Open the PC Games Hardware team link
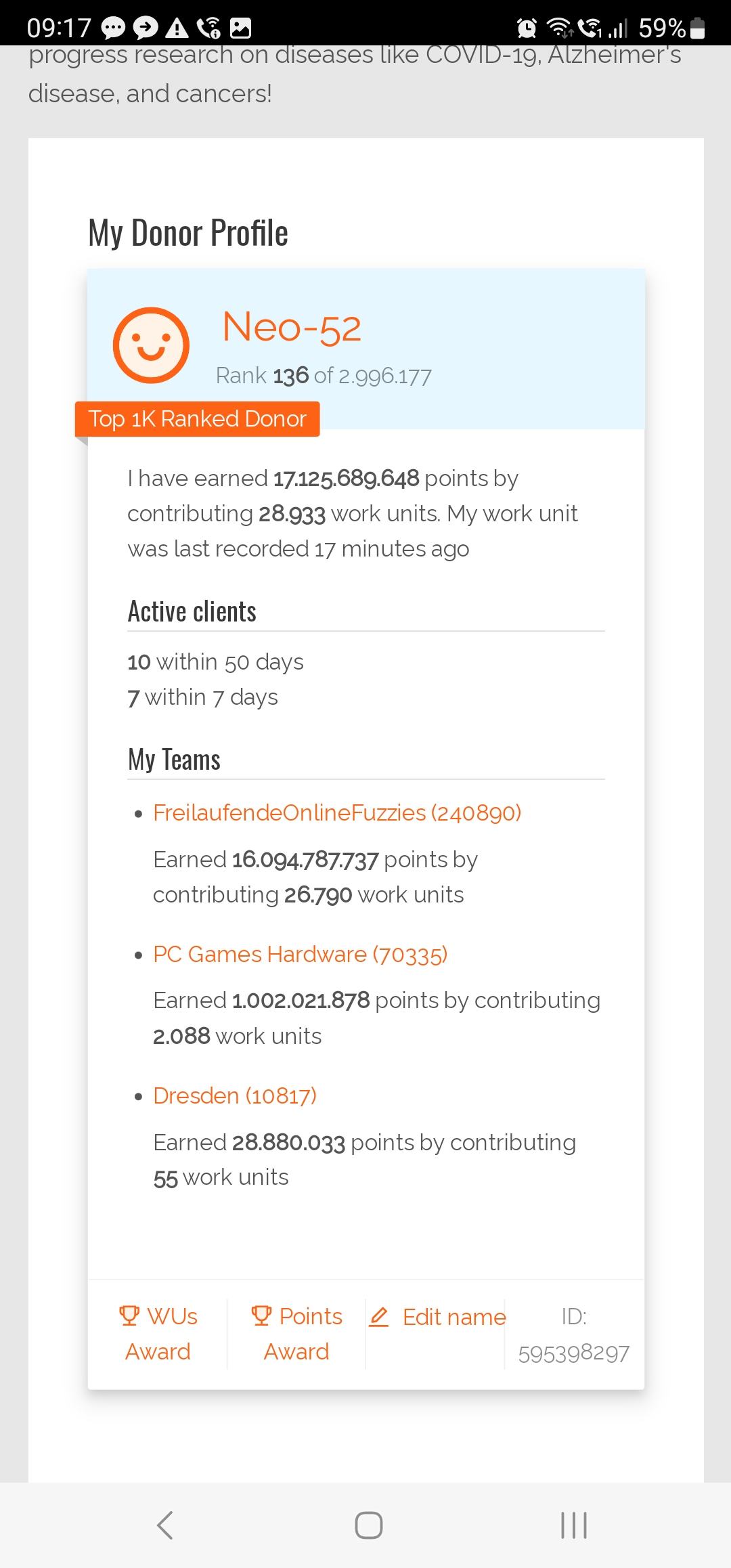This screenshot has height=1568, width=731. coord(301,954)
